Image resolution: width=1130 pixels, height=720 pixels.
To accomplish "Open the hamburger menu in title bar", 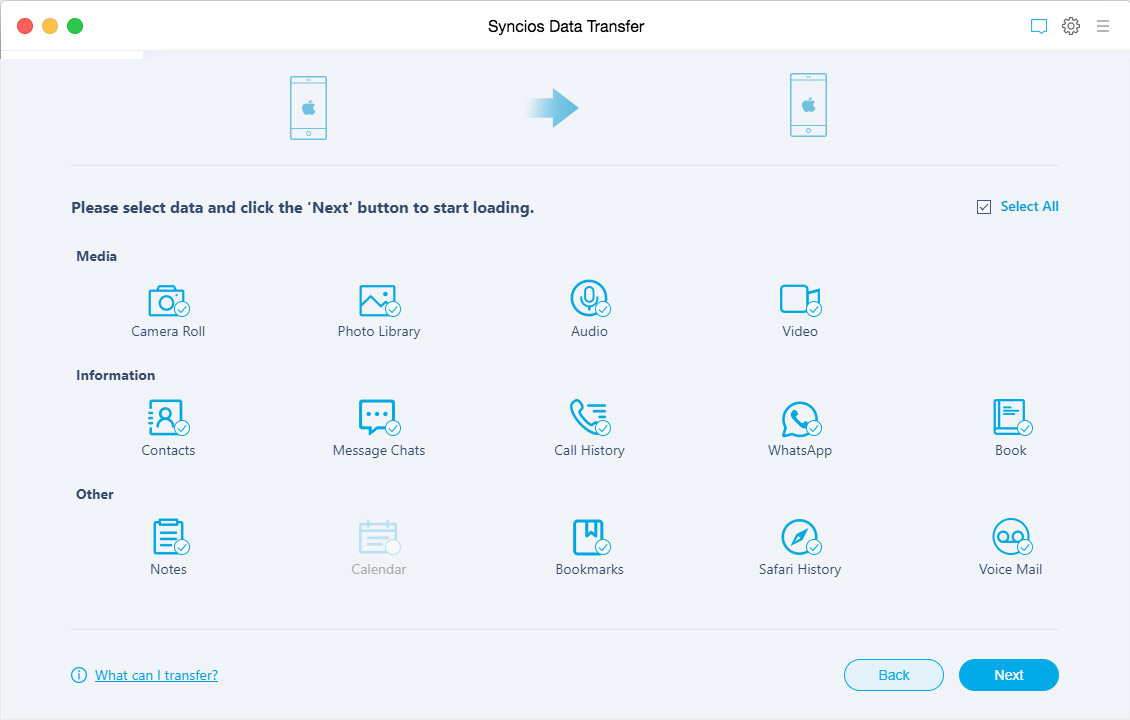I will [x=1103, y=26].
